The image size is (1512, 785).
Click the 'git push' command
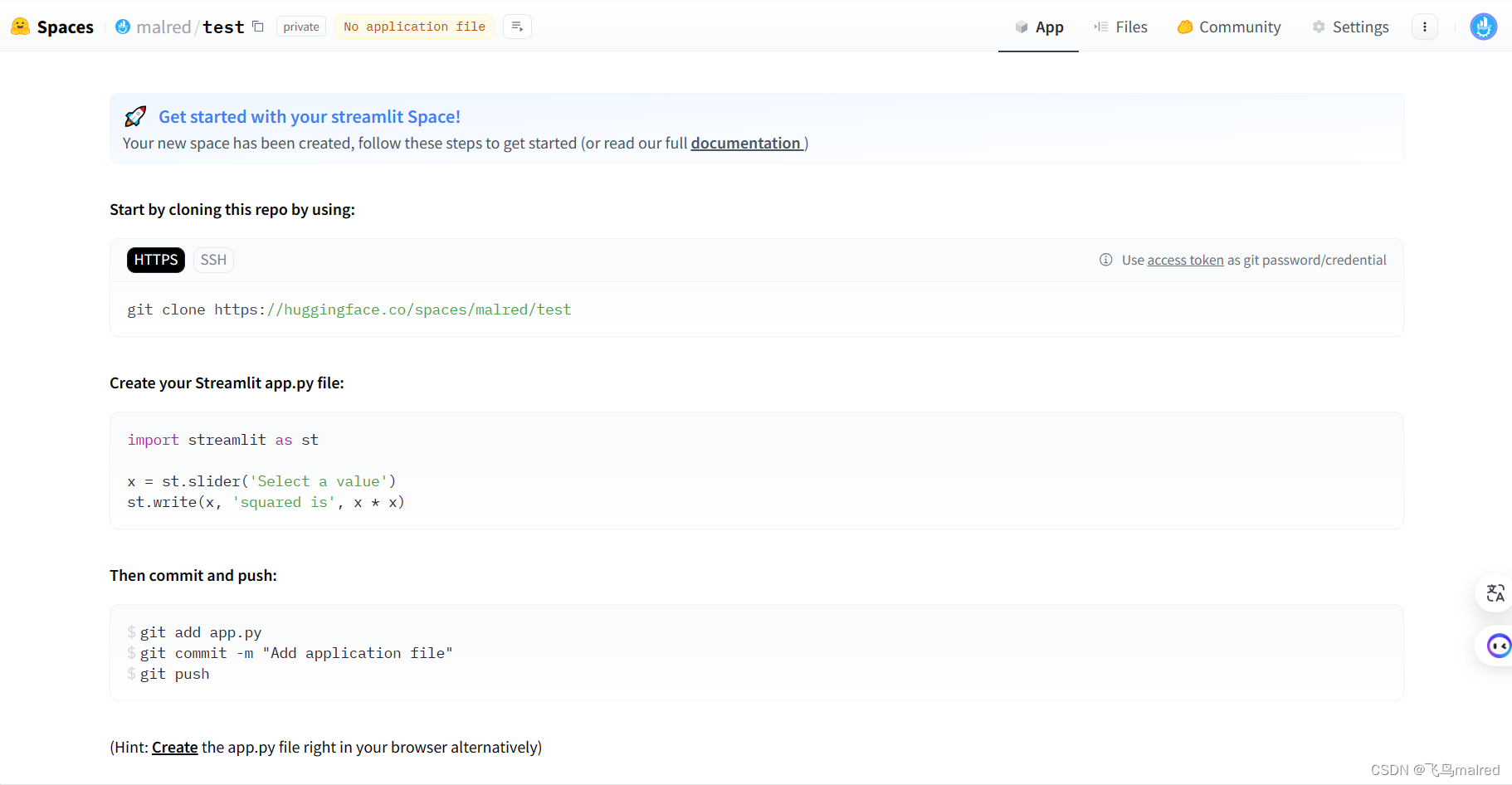tap(174, 674)
